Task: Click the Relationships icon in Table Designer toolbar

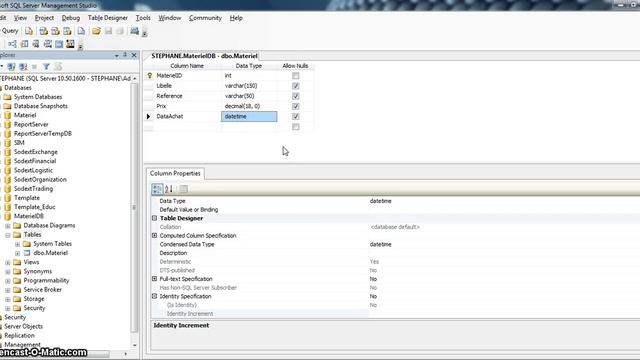Action: [12, 44]
